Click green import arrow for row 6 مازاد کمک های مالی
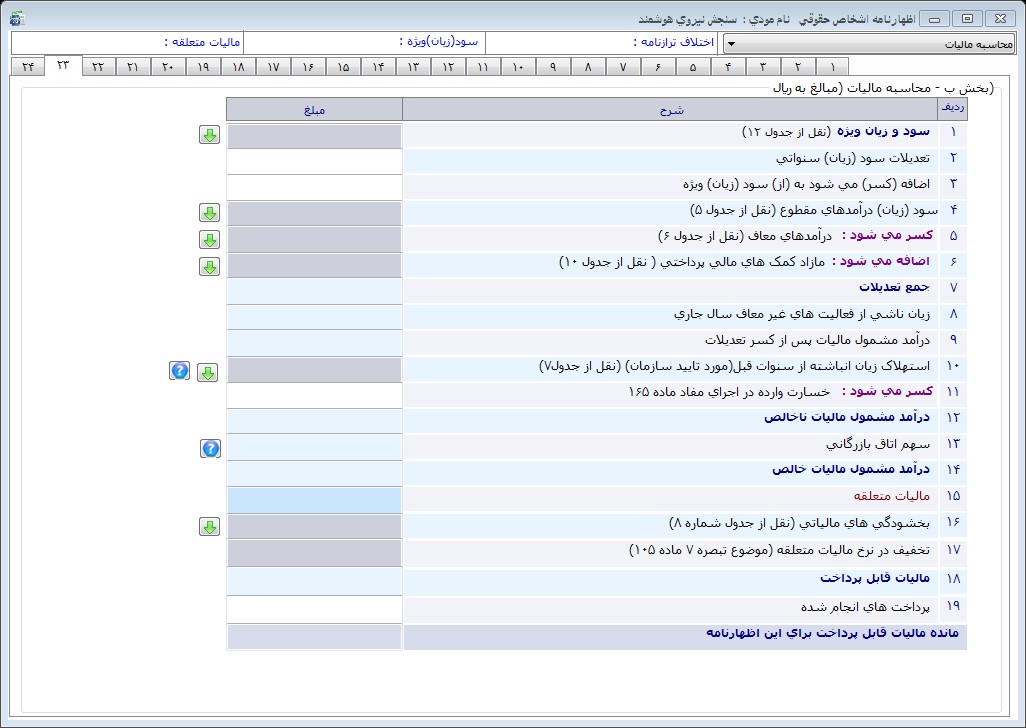Screen dimensions: 1026x728 209,267
